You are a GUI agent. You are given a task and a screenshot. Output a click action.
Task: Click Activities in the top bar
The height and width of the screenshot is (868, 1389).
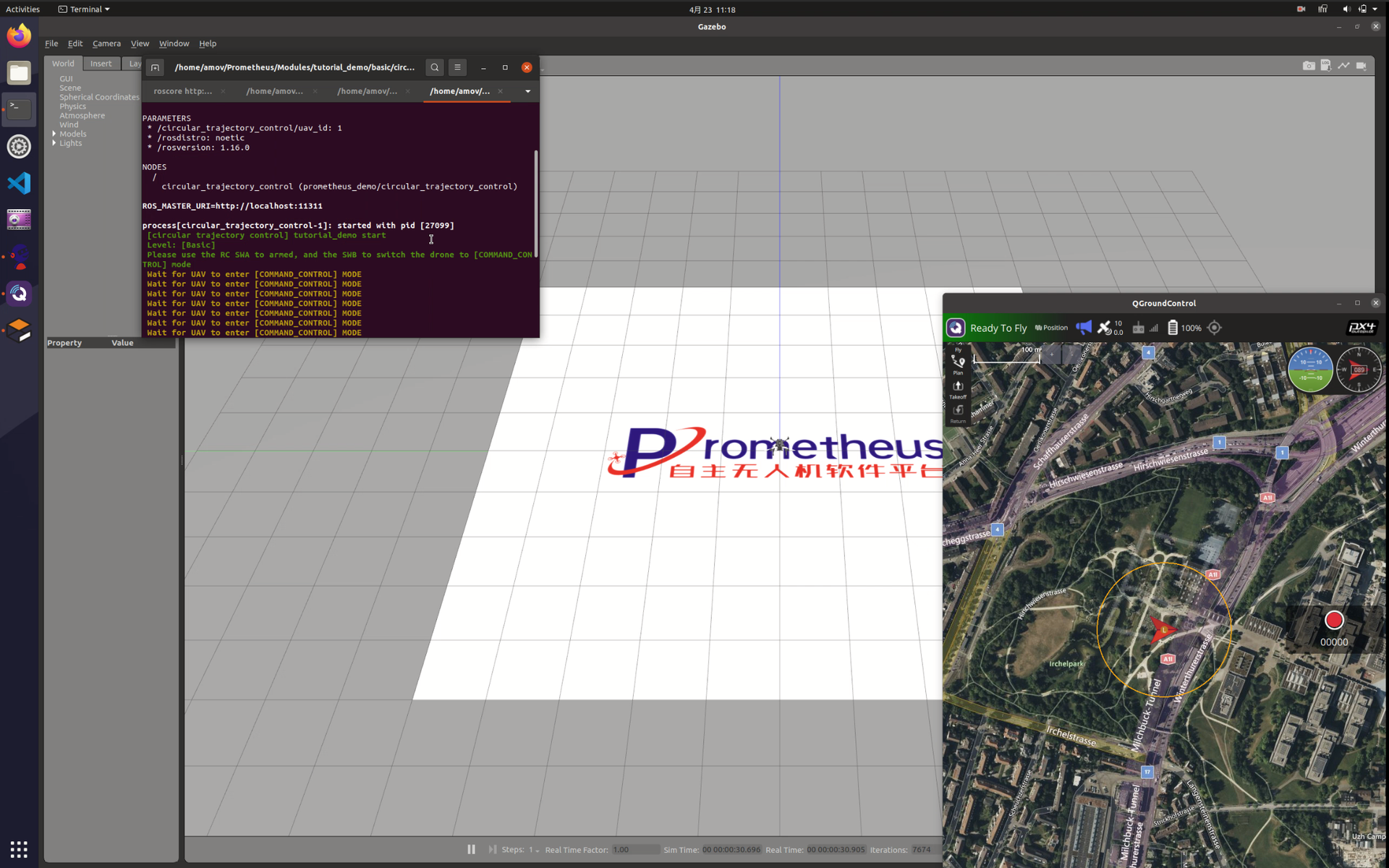(x=23, y=9)
